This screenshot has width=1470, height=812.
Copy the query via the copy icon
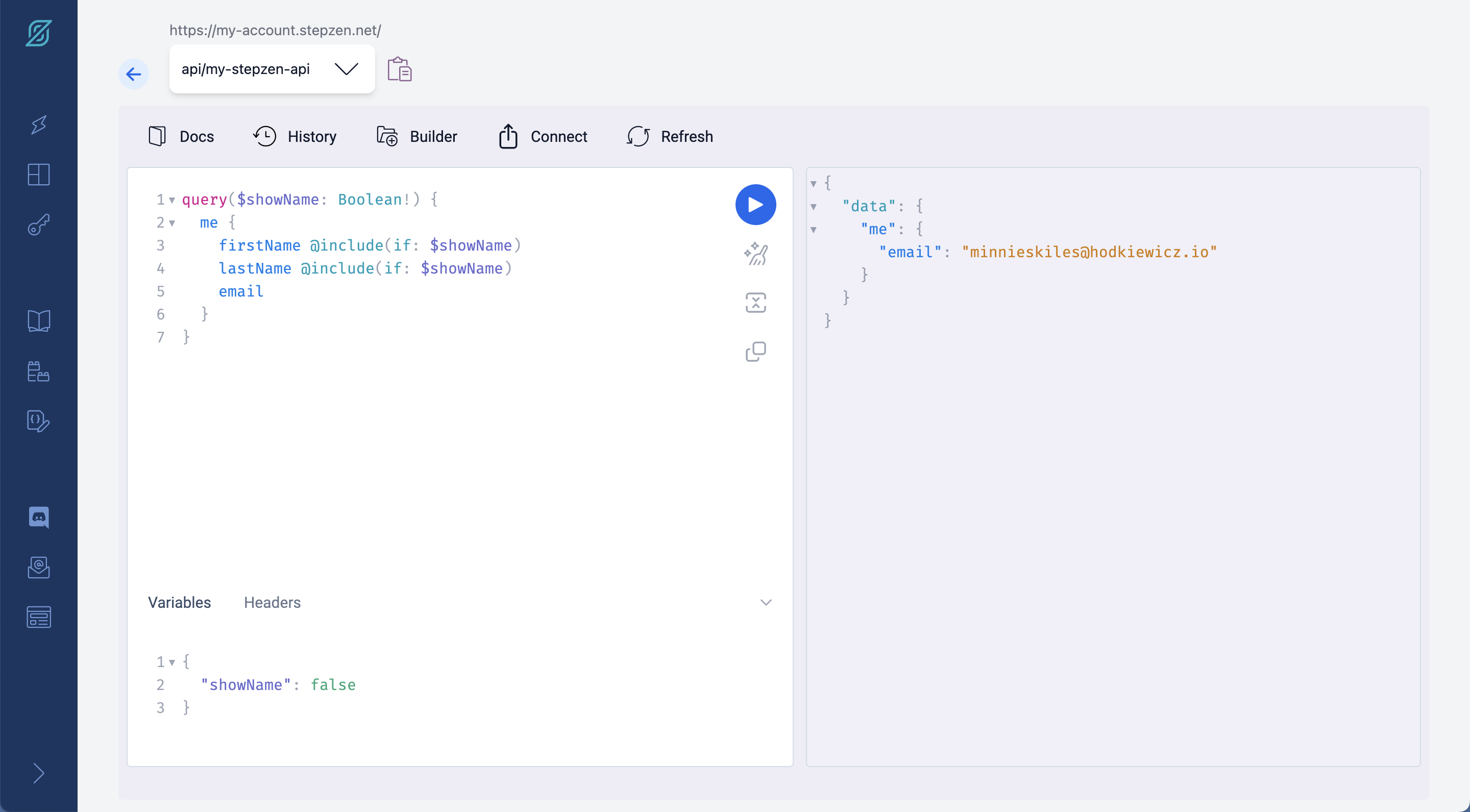coord(755,352)
